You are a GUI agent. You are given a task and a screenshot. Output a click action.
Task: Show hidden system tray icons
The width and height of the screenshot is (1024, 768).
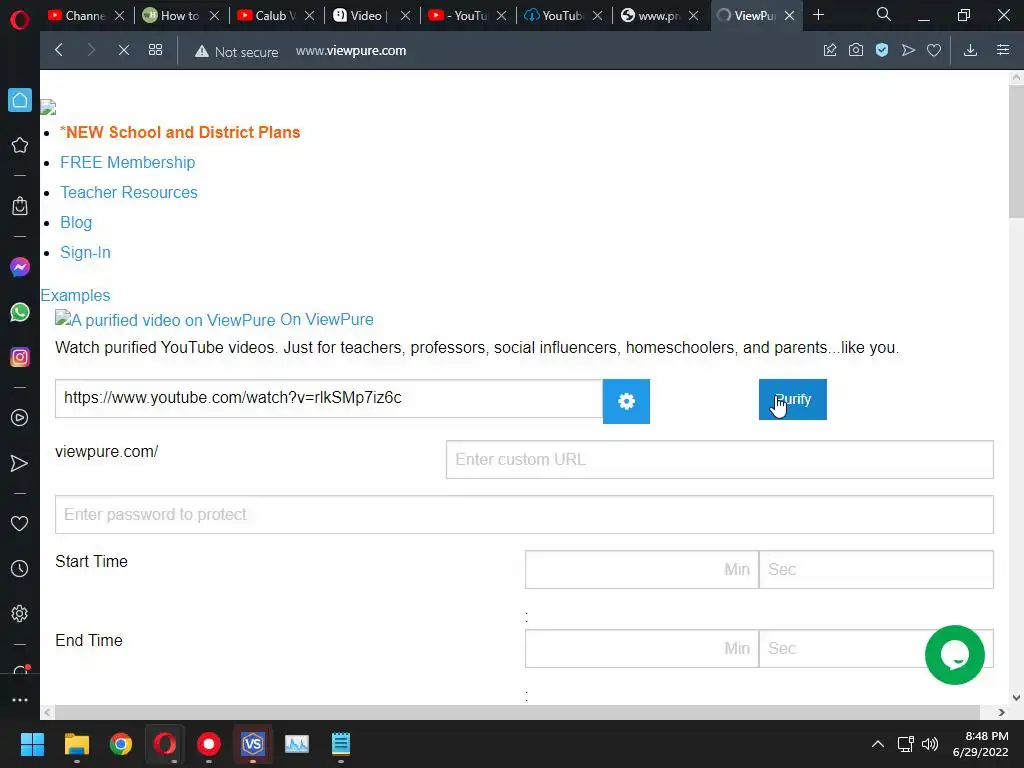tap(878, 744)
